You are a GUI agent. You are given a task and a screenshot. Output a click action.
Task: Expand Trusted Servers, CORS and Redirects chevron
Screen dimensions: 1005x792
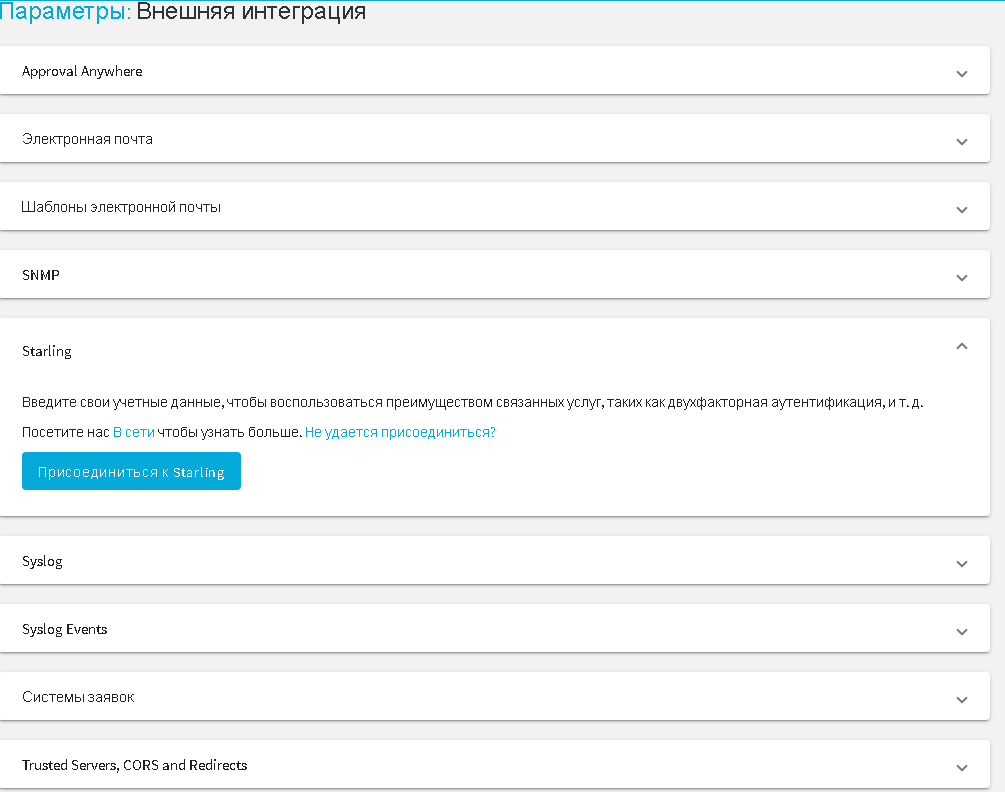point(961,767)
